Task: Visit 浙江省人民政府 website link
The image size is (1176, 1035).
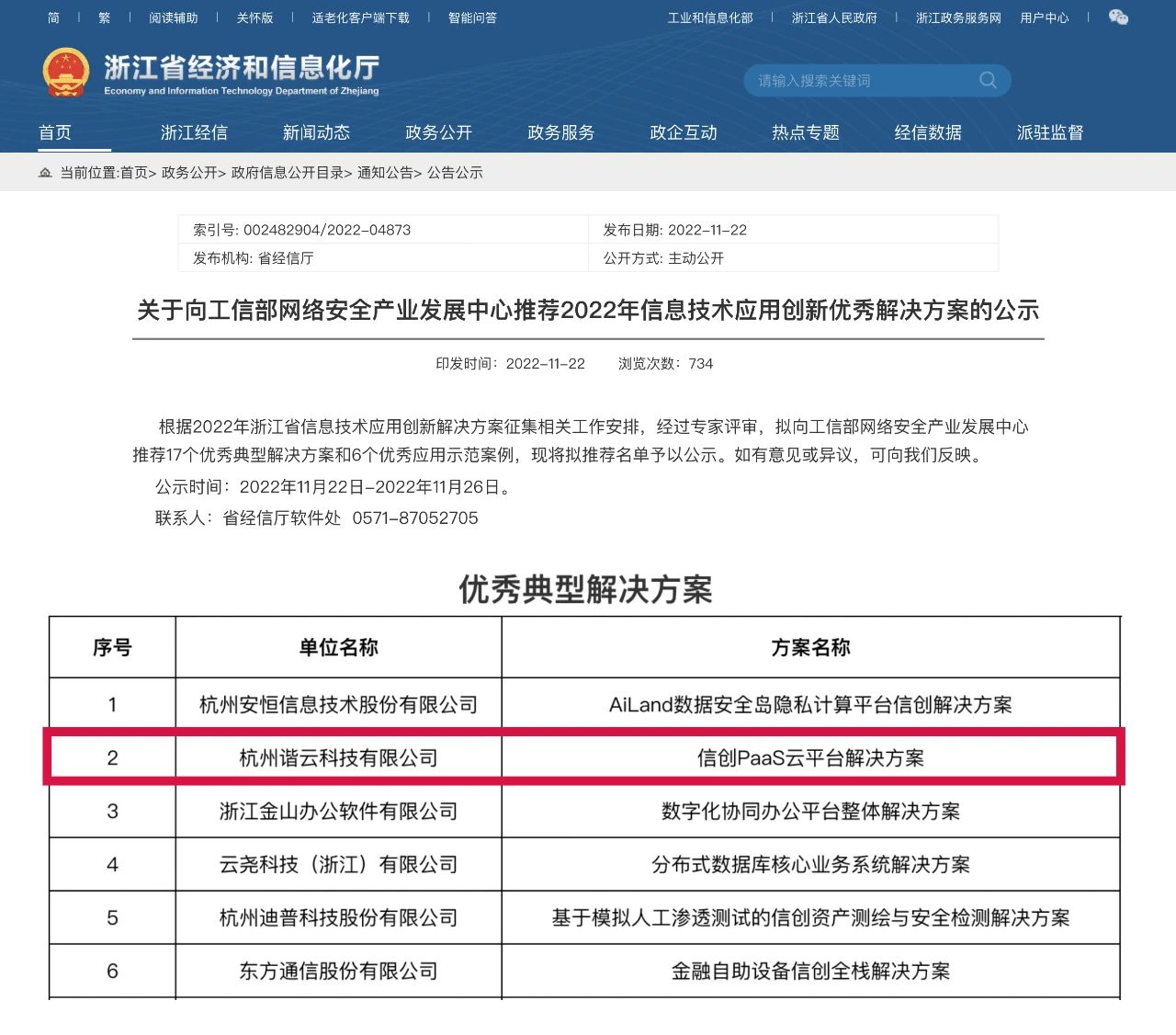Action: 834,17
